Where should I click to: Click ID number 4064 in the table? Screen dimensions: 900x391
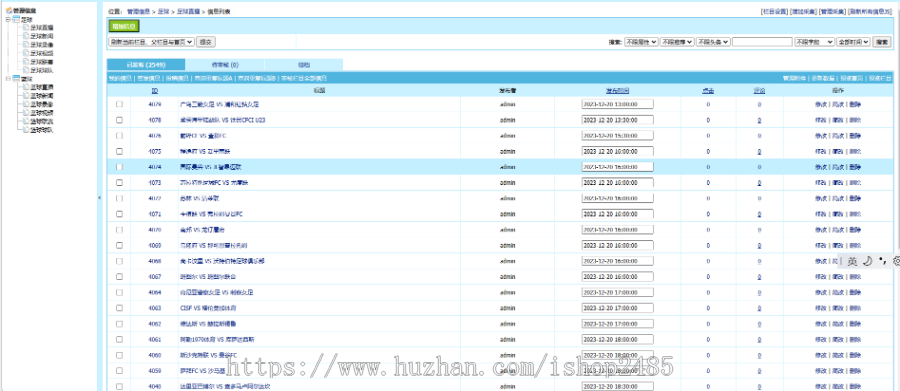click(155, 292)
